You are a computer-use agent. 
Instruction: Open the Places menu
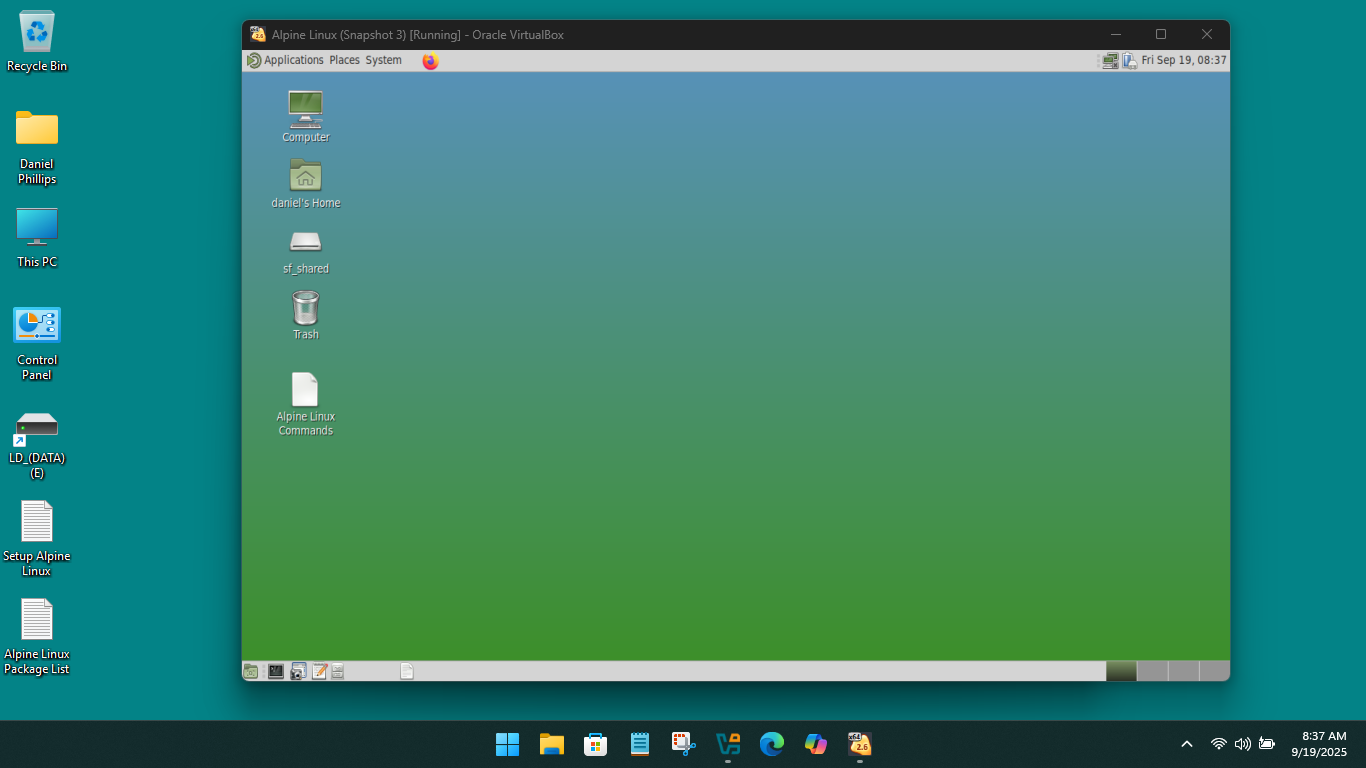coord(344,61)
